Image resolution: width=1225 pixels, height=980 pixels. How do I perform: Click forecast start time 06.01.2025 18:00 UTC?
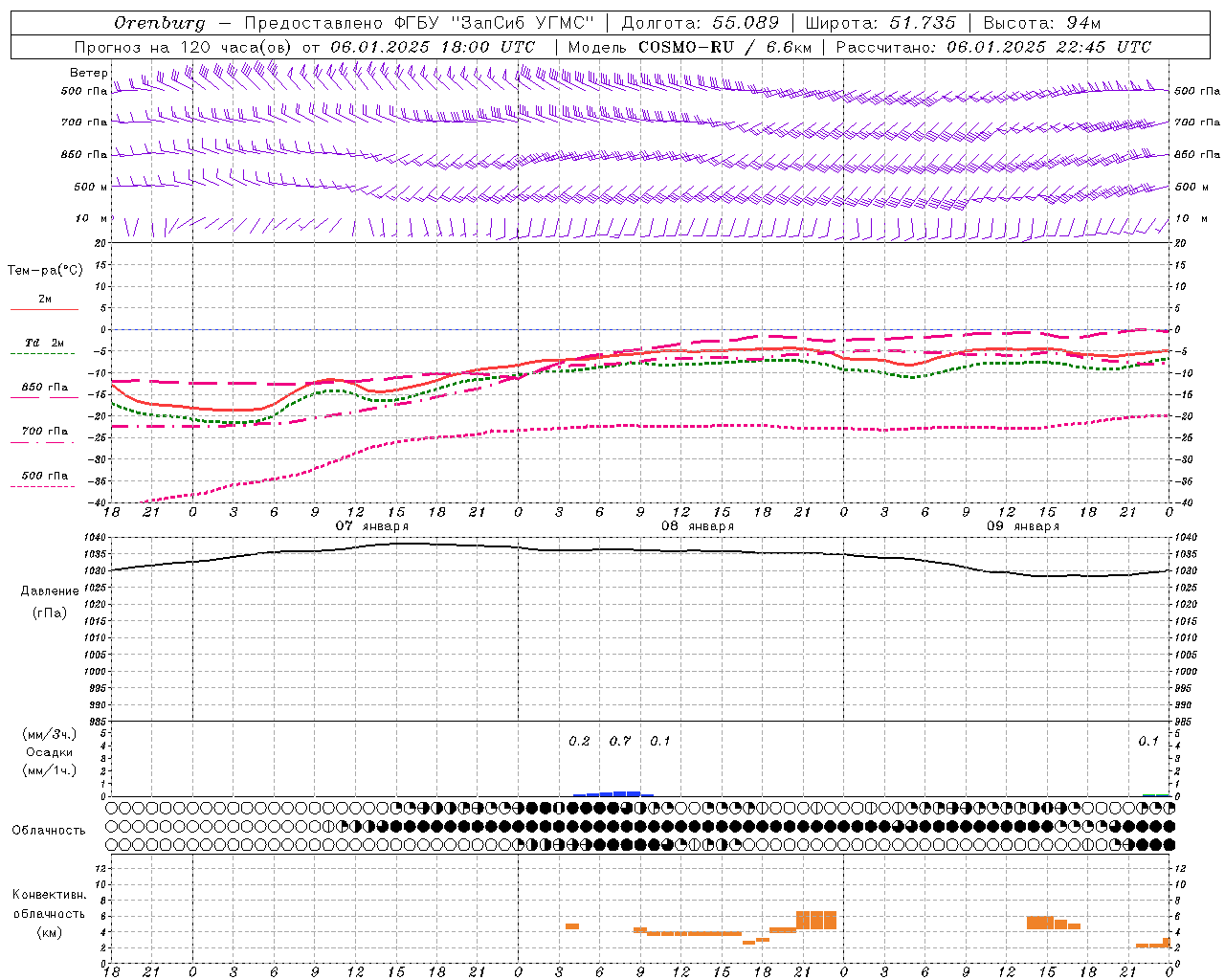[433, 47]
